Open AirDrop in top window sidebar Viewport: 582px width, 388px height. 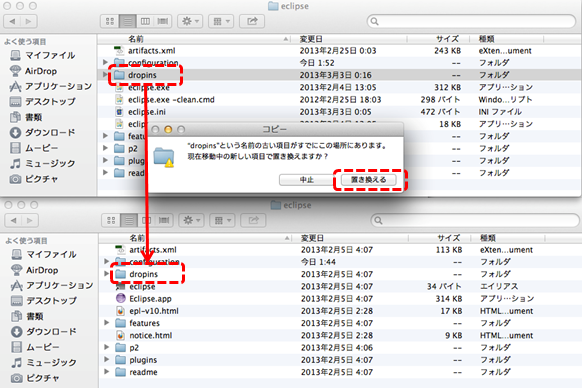[33, 71]
